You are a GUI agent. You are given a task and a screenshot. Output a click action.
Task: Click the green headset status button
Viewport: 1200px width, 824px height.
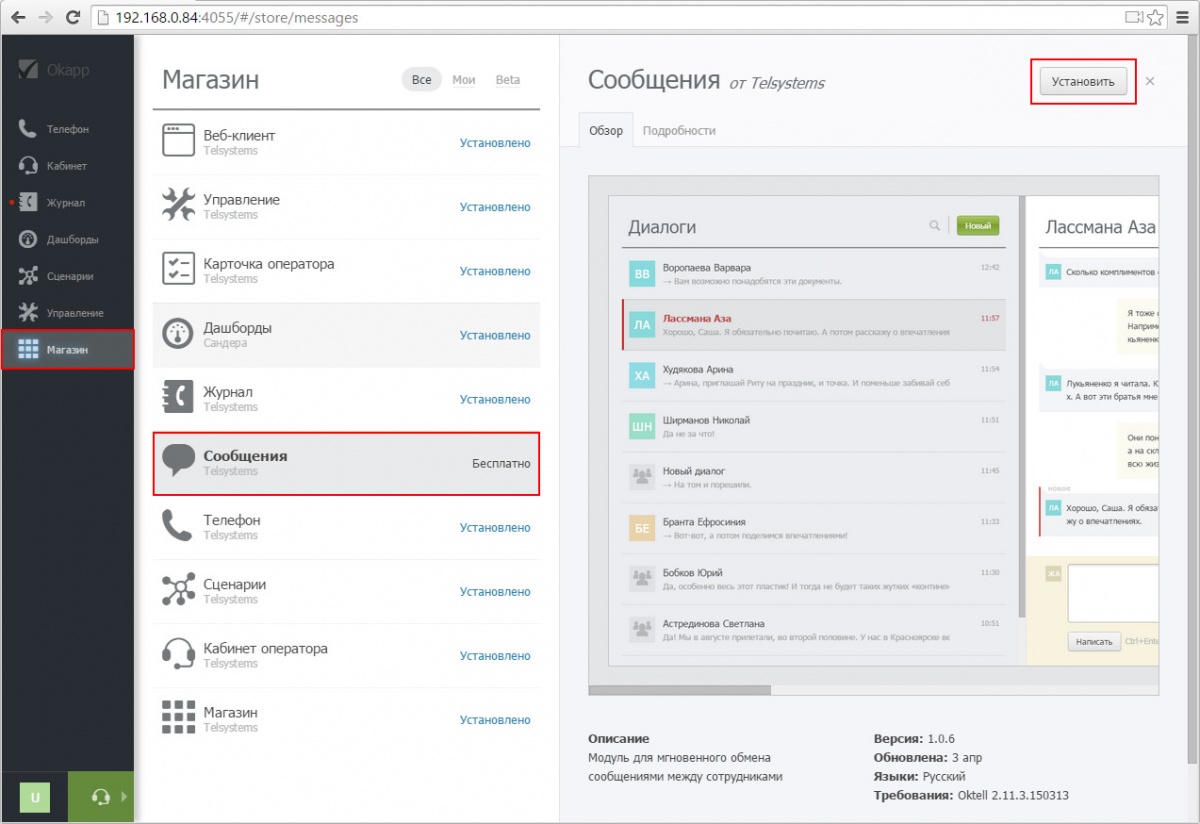click(x=100, y=797)
